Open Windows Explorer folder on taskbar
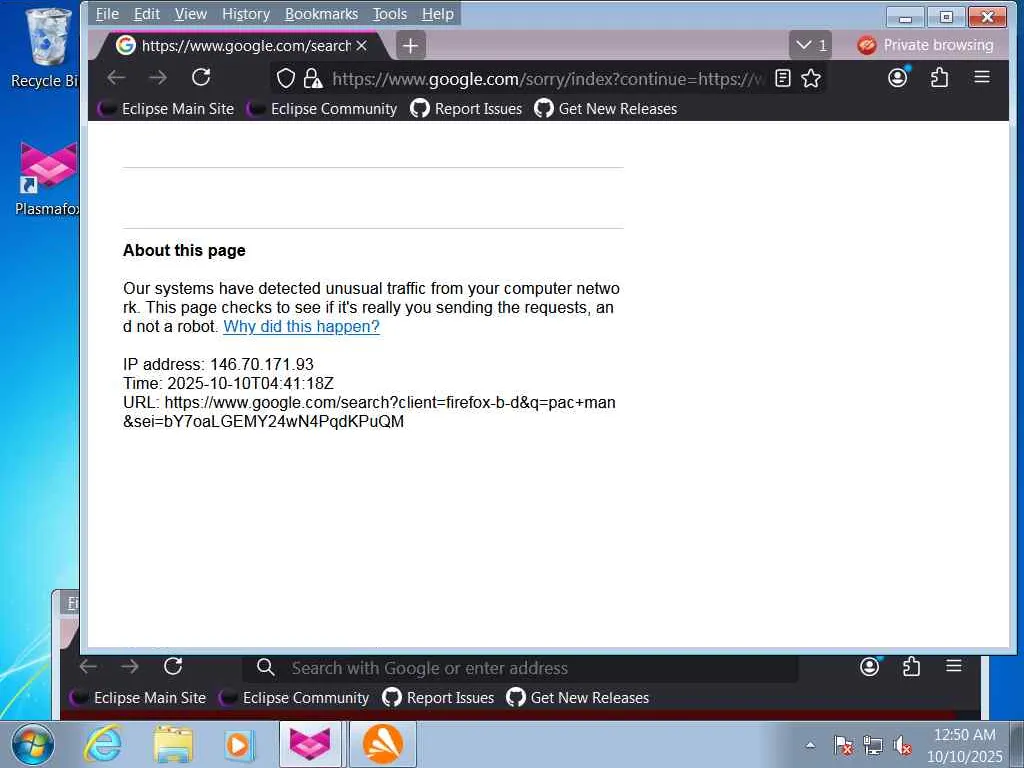The width and height of the screenshot is (1024, 768). (173, 744)
